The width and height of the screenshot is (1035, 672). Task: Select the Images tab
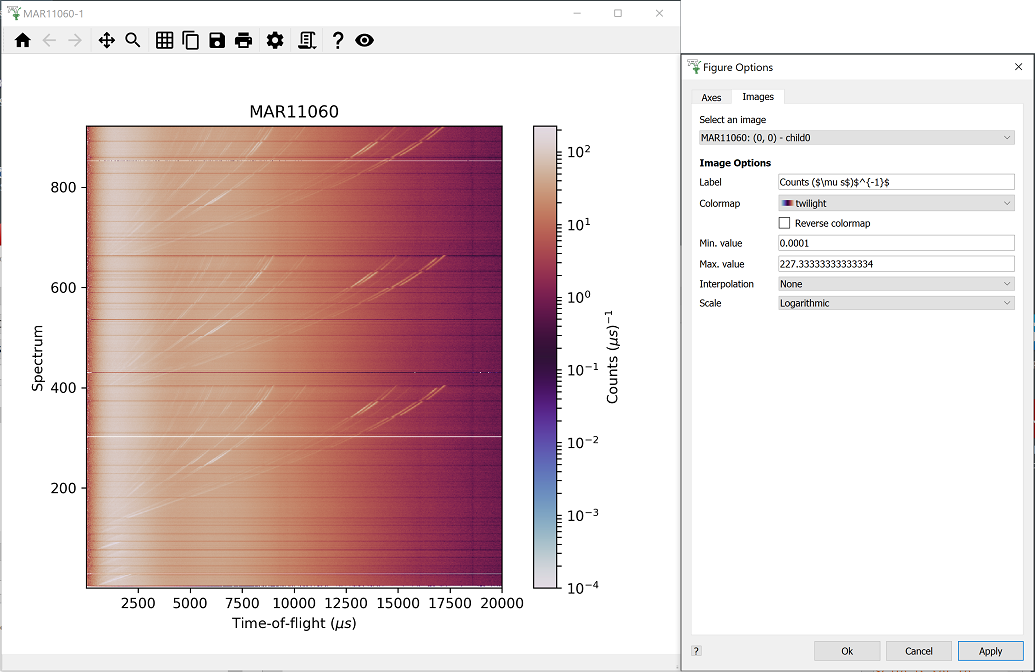point(757,97)
